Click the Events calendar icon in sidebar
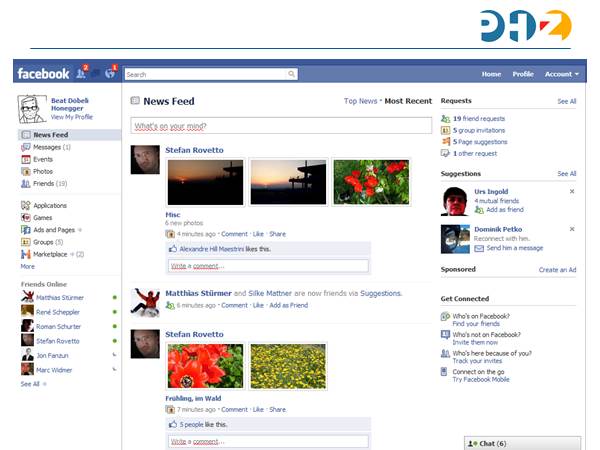The image size is (600, 450). coord(26,159)
